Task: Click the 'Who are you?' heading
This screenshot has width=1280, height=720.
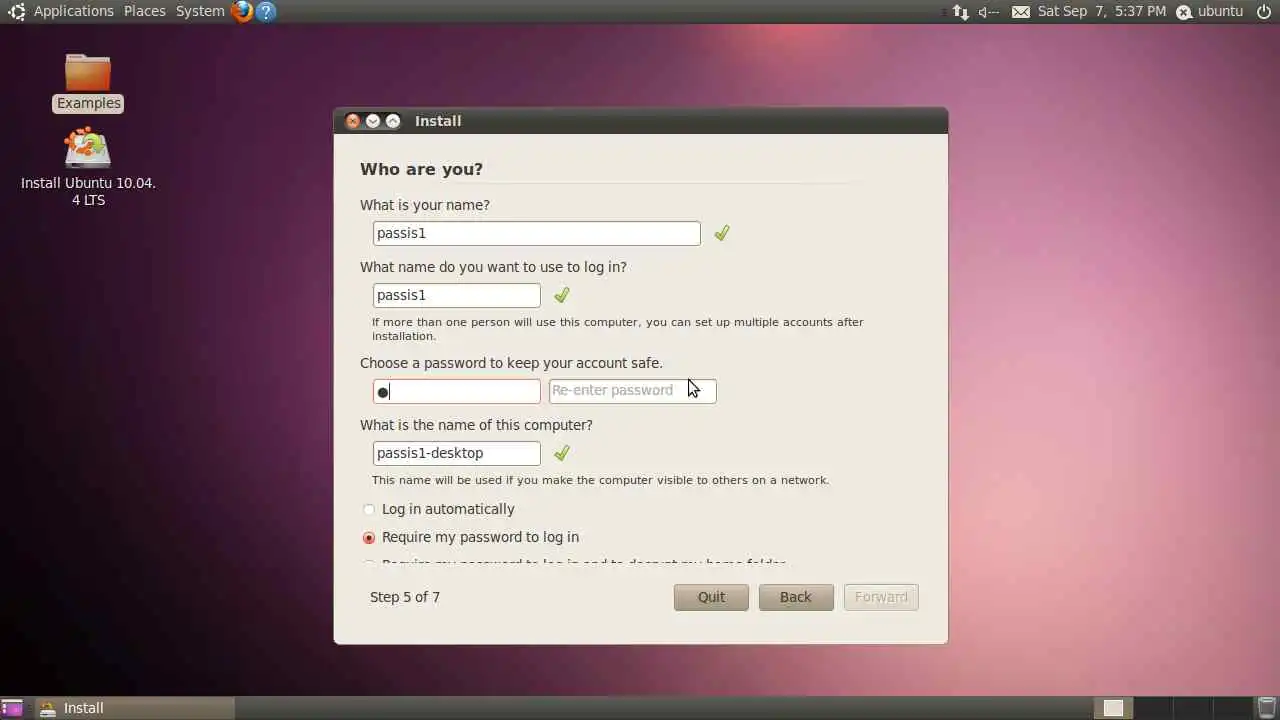Action: tap(421, 169)
